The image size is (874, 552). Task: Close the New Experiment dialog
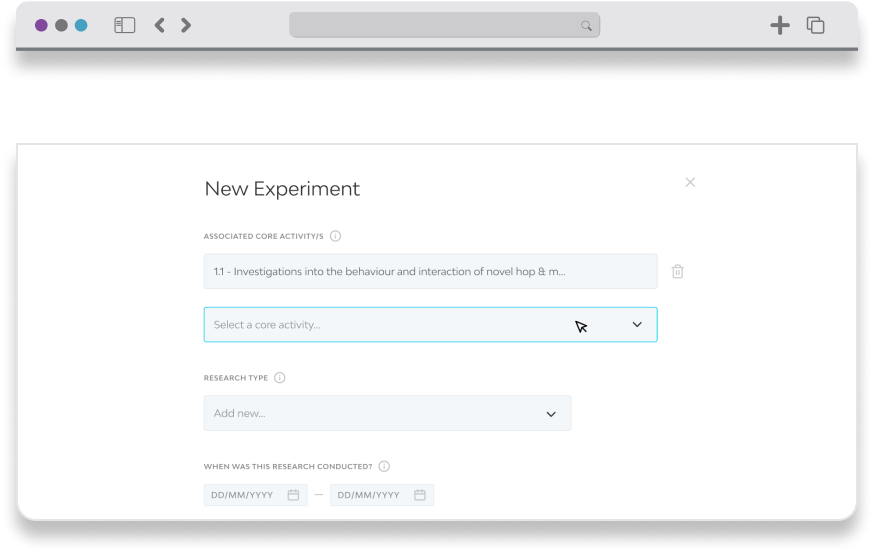tap(690, 182)
